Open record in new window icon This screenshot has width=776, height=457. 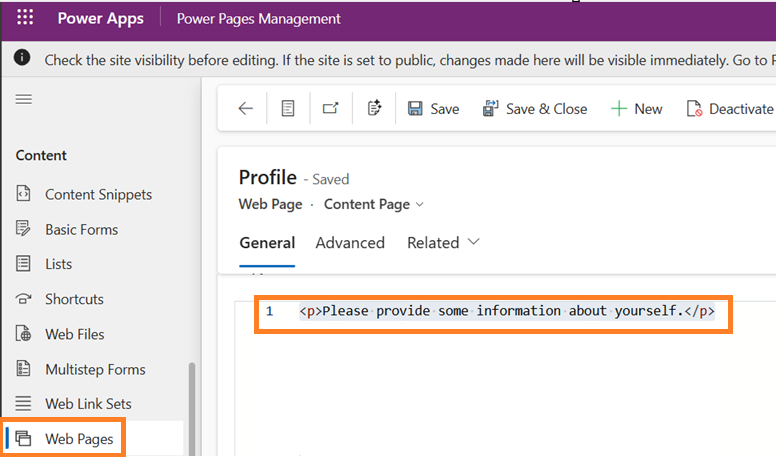(331, 109)
